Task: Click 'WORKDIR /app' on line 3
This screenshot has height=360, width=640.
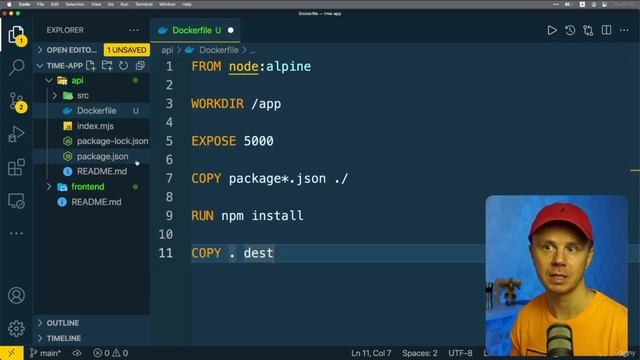Action: tap(236, 104)
